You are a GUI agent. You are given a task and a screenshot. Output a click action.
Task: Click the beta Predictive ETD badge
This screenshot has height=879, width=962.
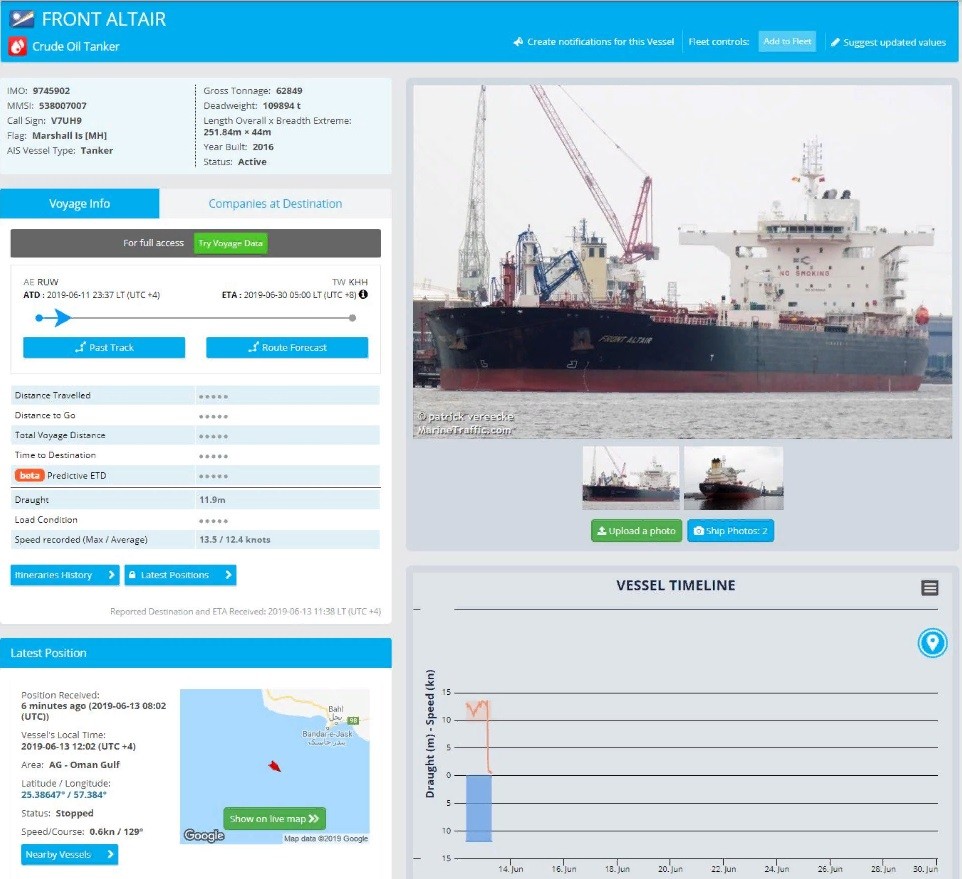[29, 476]
